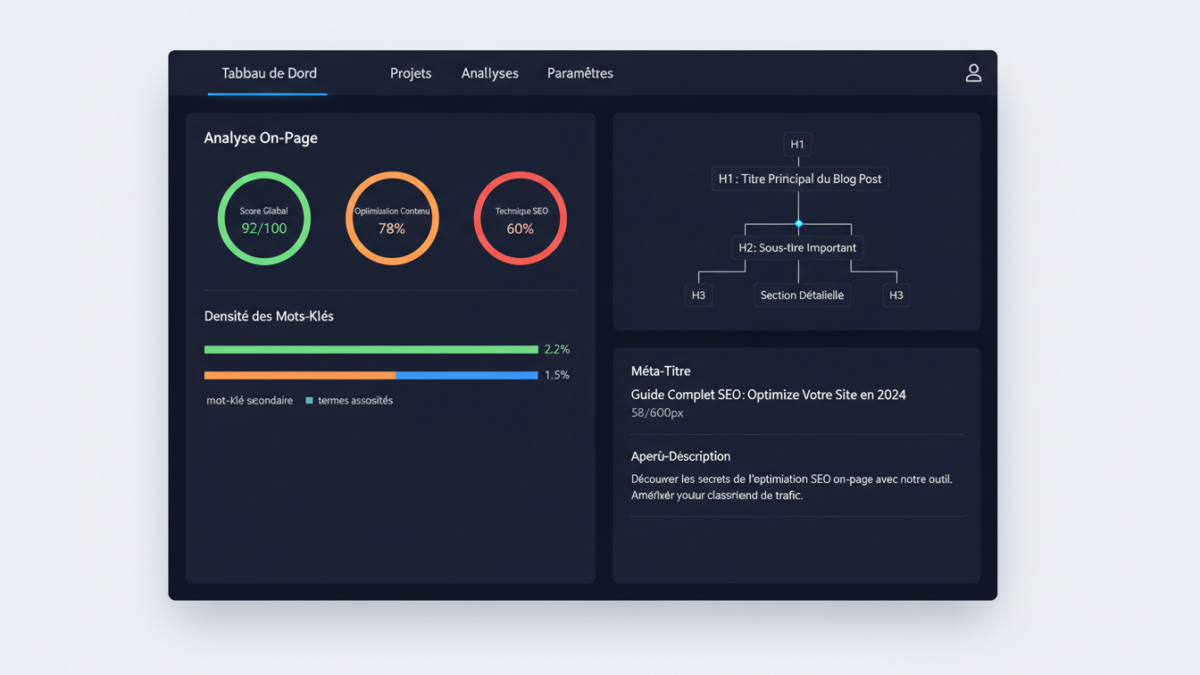Select the Aperù-Déscription preview text
Image resolution: width=1200 pixels, height=675 pixels.
[791, 487]
